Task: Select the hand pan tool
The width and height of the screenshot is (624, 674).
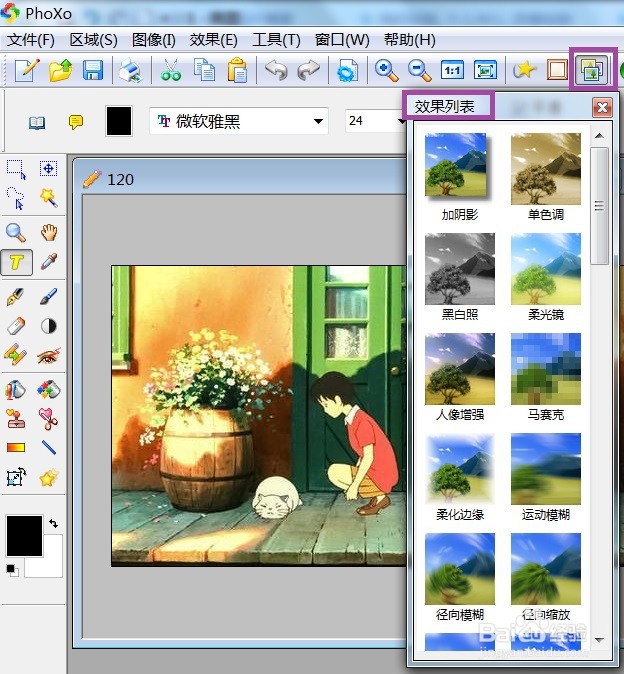Action: (49, 233)
